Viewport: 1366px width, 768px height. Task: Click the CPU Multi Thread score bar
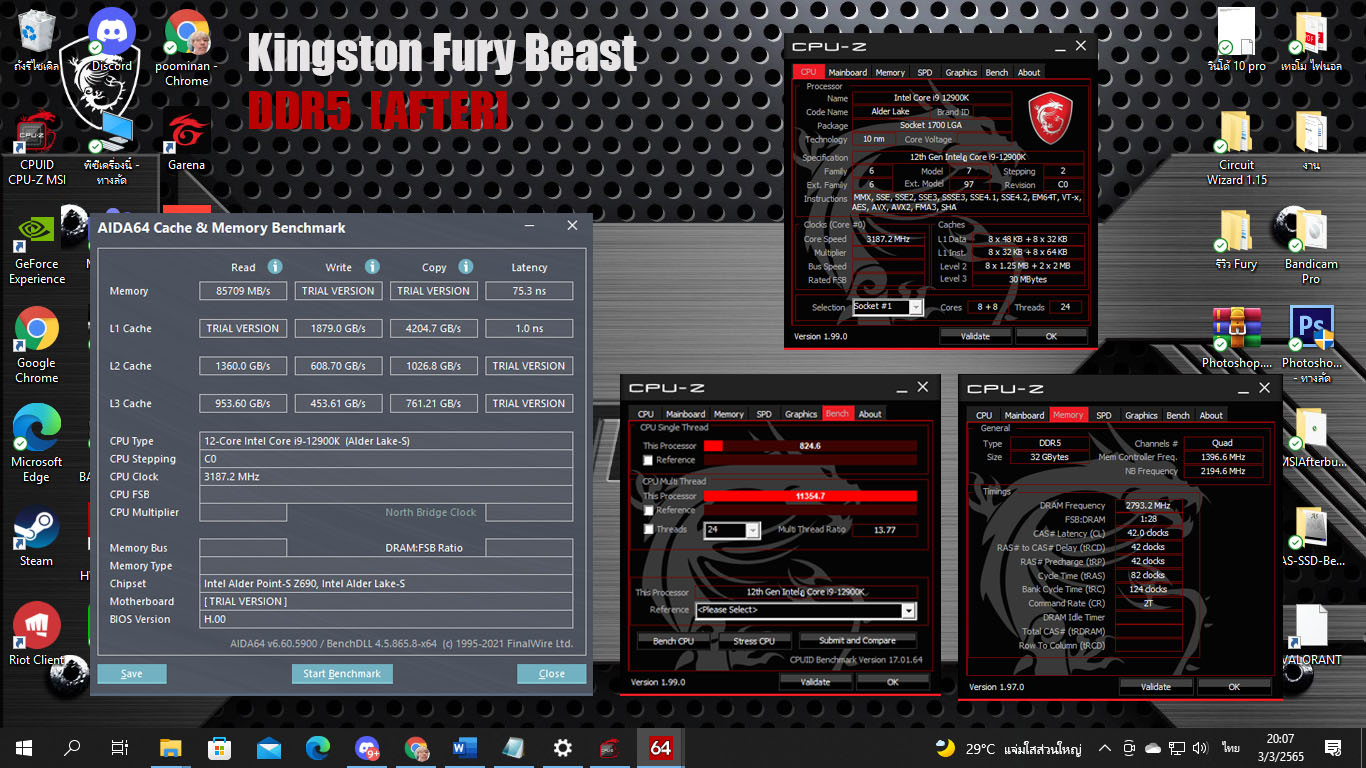pos(810,496)
